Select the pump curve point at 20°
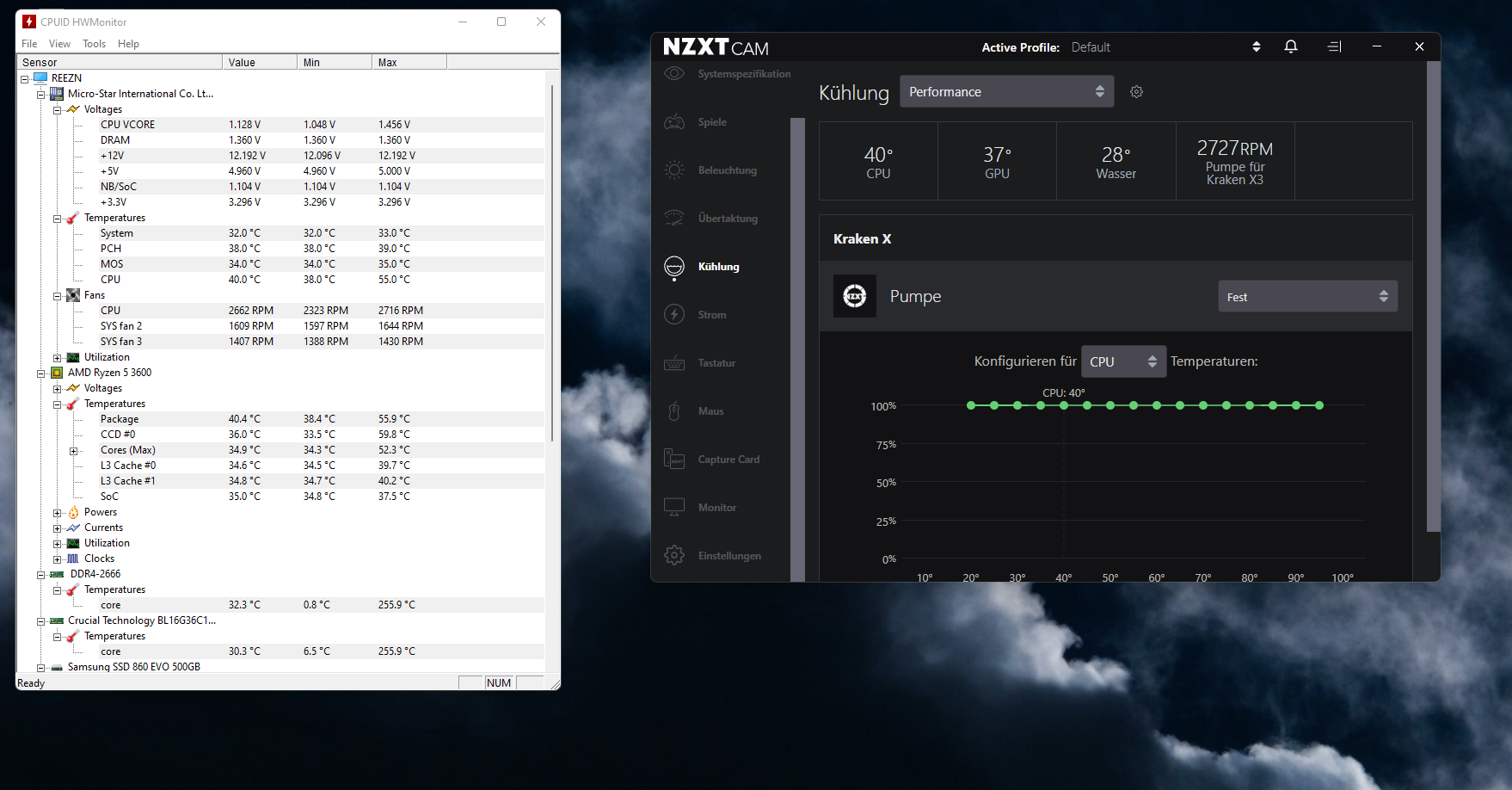 [971, 405]
